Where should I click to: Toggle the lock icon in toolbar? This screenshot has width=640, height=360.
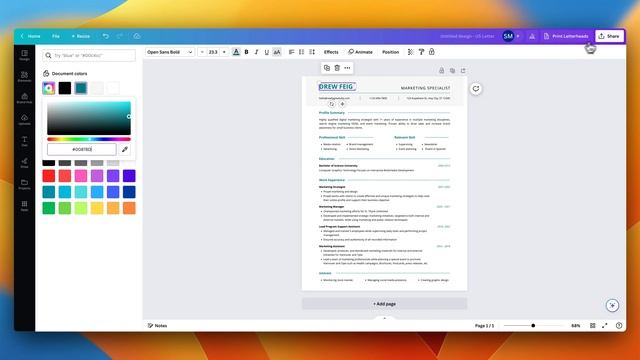[431, 52]
